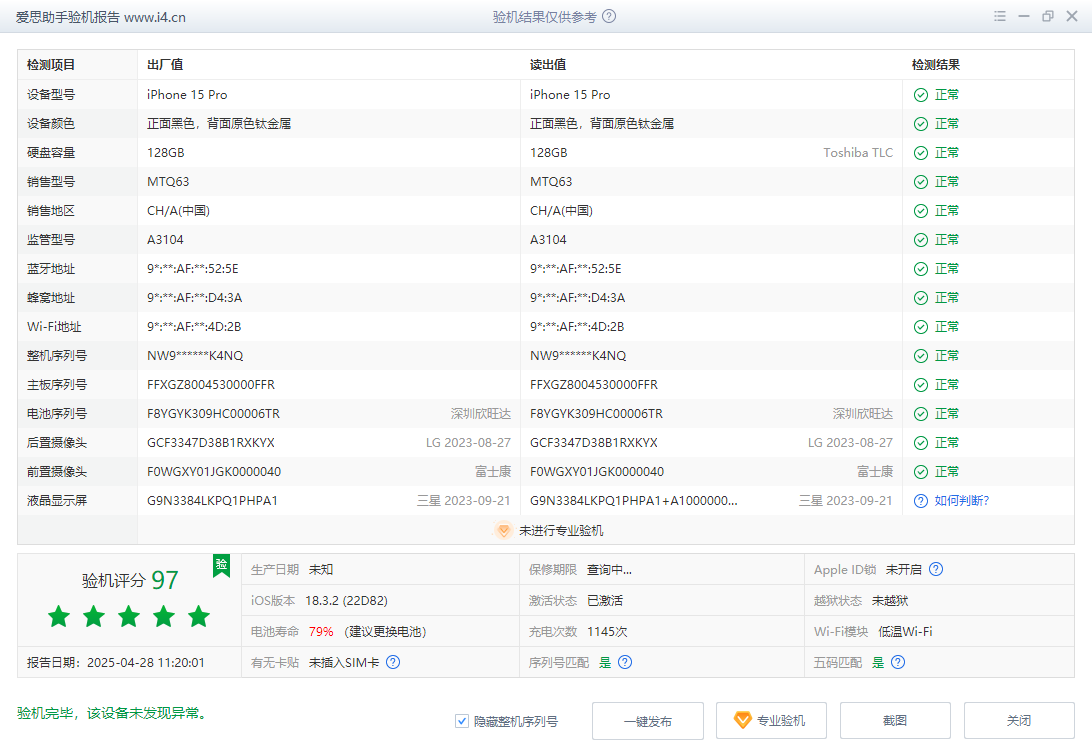The height and width of the screenshot is (756, 1092).
Task: Click the title text 爱思助手验机报告 www.i4.cn
Action: (101, 17)
